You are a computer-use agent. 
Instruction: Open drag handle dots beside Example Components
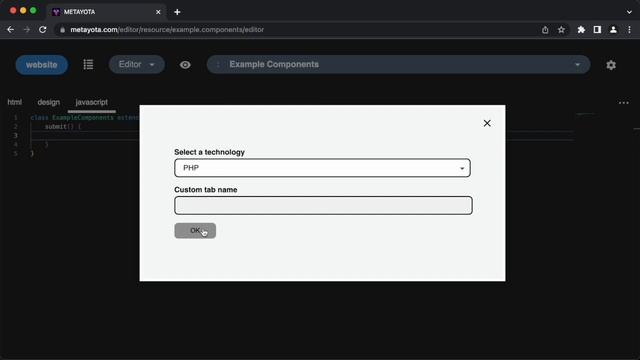[218, 64]
